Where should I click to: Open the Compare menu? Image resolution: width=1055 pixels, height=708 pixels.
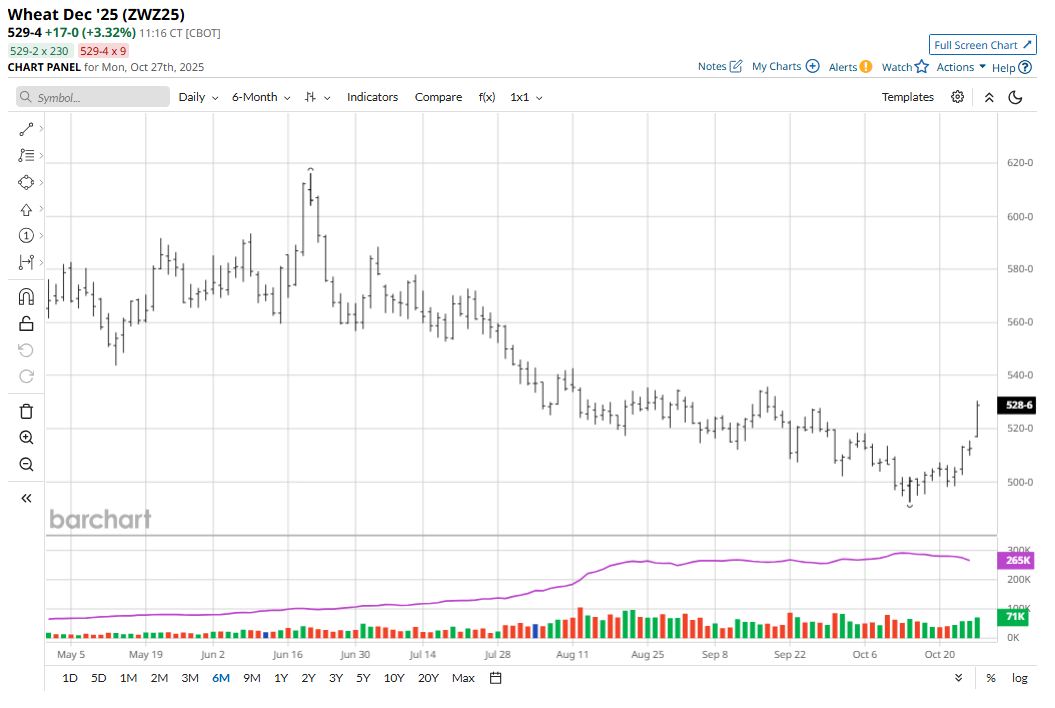[x=438, y=97]
